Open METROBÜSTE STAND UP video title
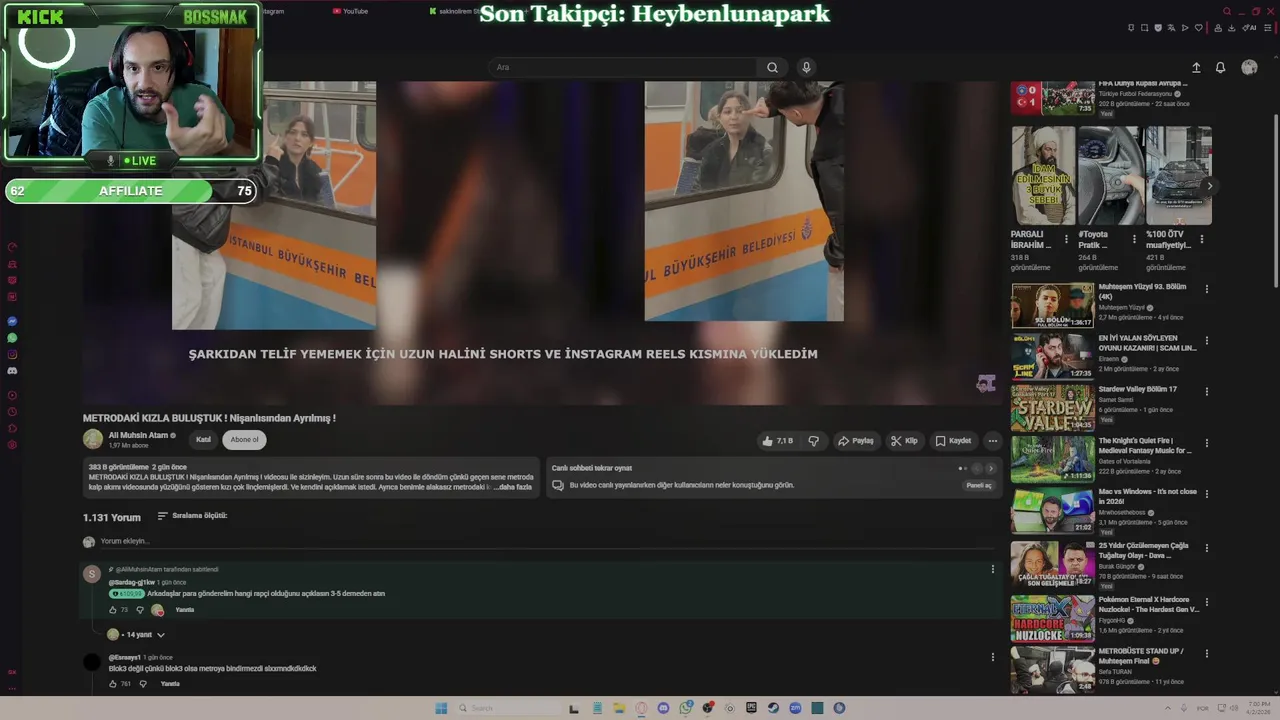Screen dimensions: 1280x720 [1141, 656]
